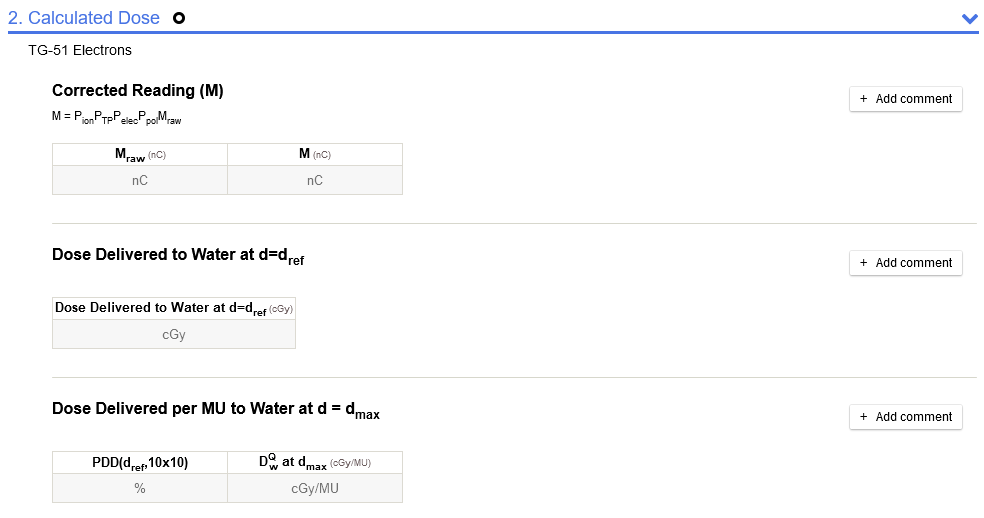Viewport: 984px width, 518px height.
Task: Select the Dose Delivered per MU heading
Action: [216, 409]
